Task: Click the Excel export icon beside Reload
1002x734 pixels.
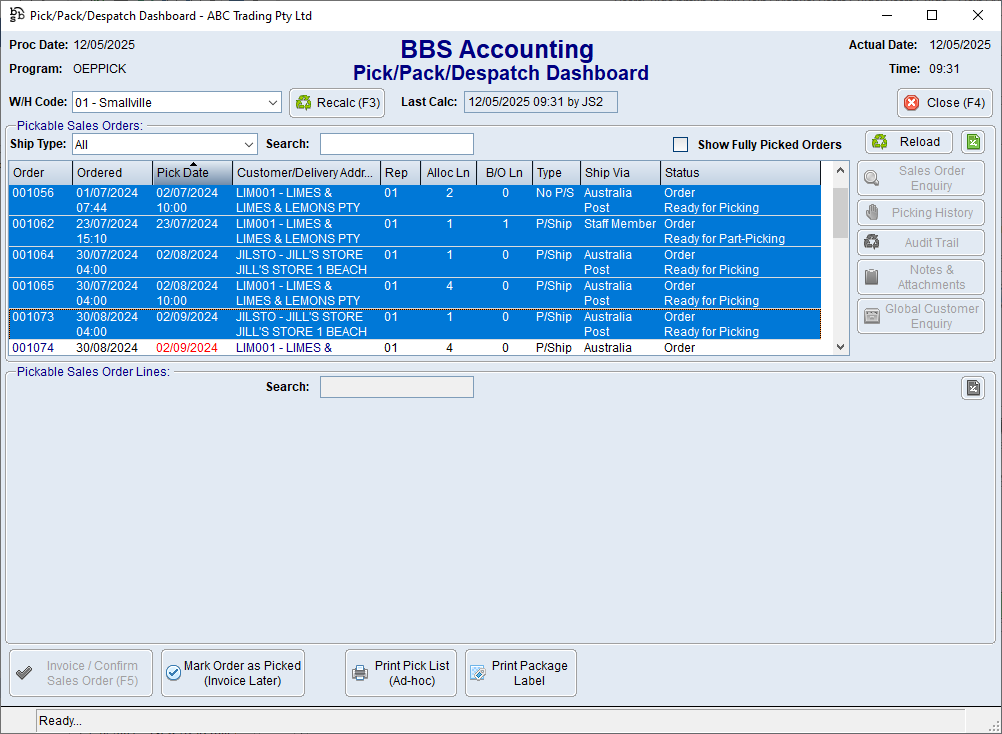Action: click(x=973, y=142)
